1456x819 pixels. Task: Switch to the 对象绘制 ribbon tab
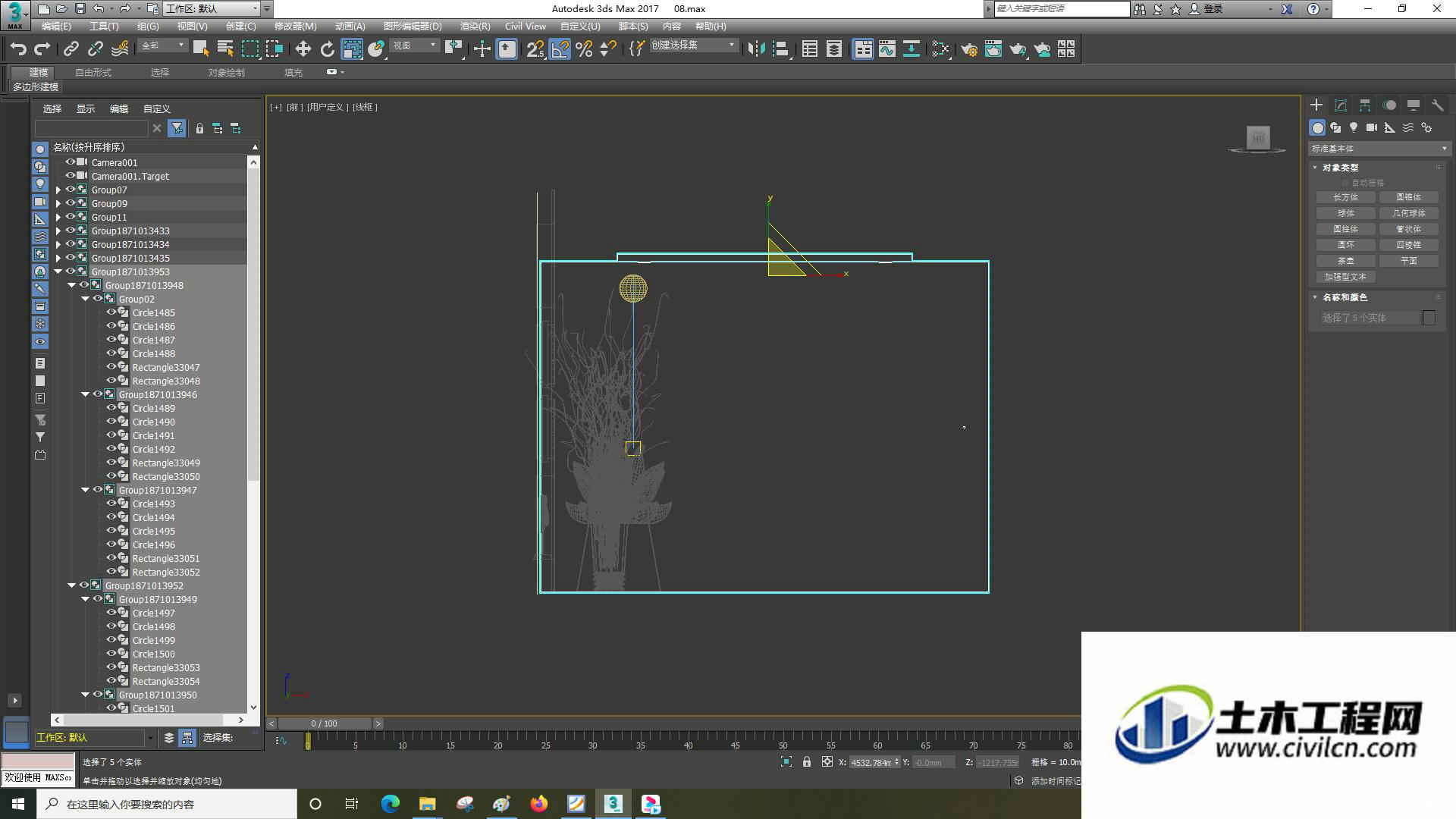click(x=227, y=72)
